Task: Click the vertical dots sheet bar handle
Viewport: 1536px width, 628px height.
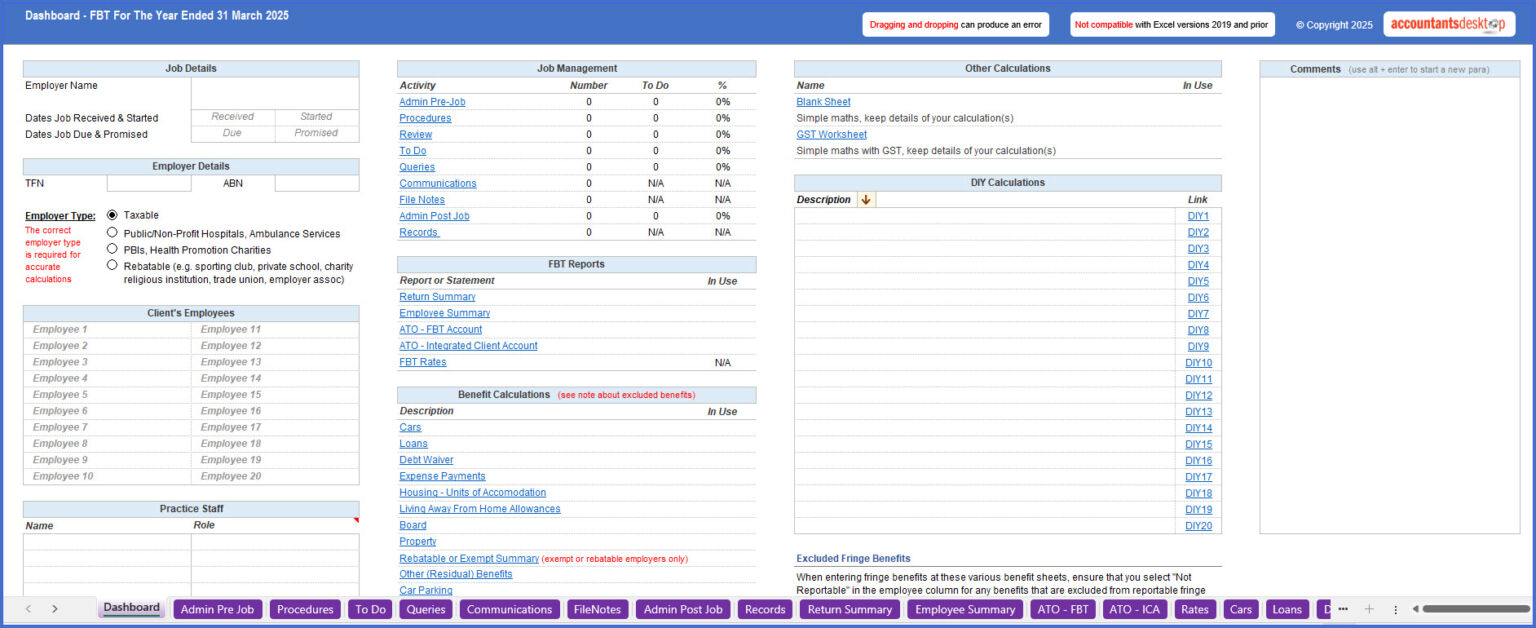Action: [1396, 609]
